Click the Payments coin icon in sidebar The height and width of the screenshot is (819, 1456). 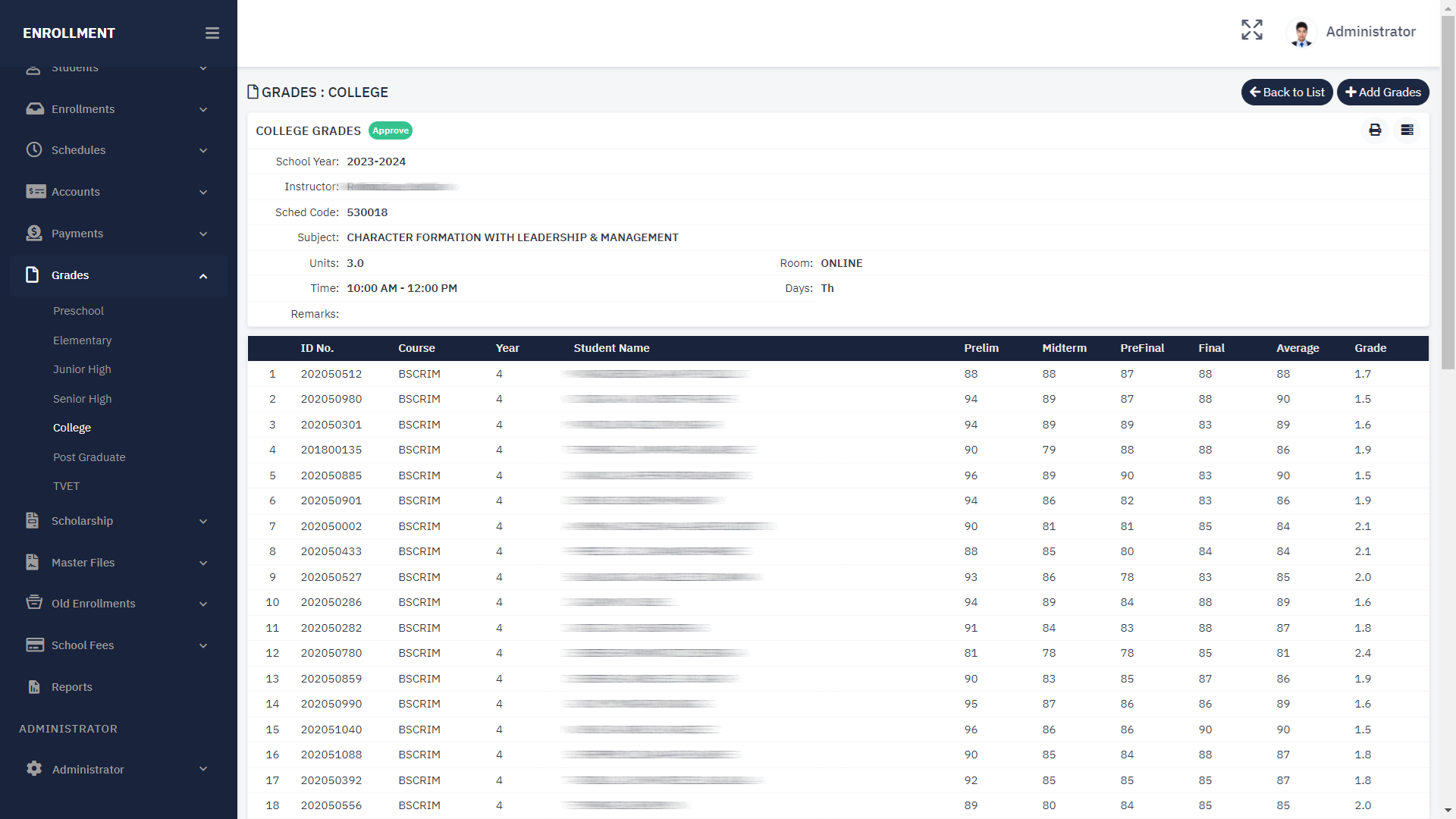pos(34,234)
